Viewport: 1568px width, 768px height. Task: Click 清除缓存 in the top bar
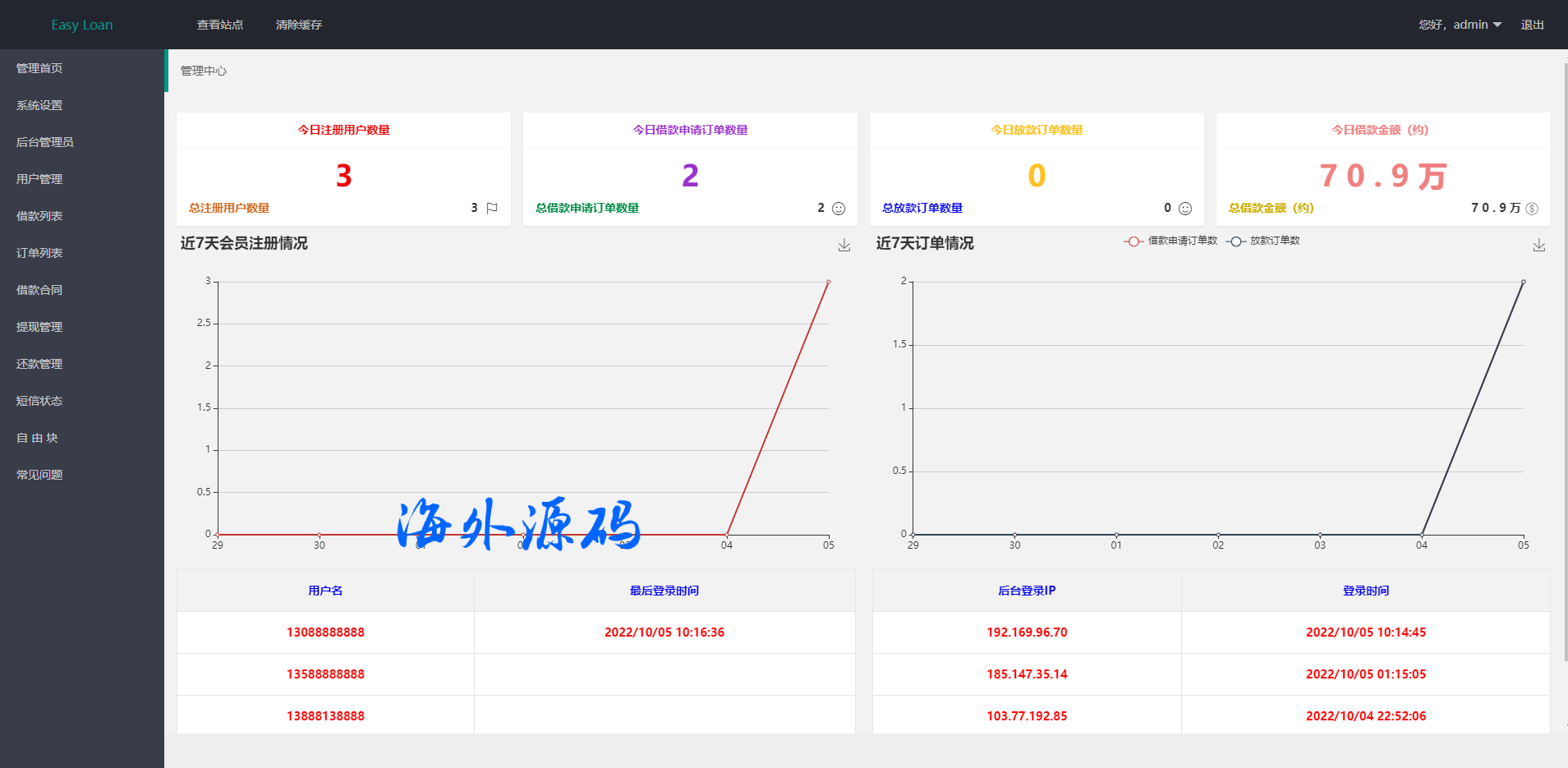click(299, 25)
